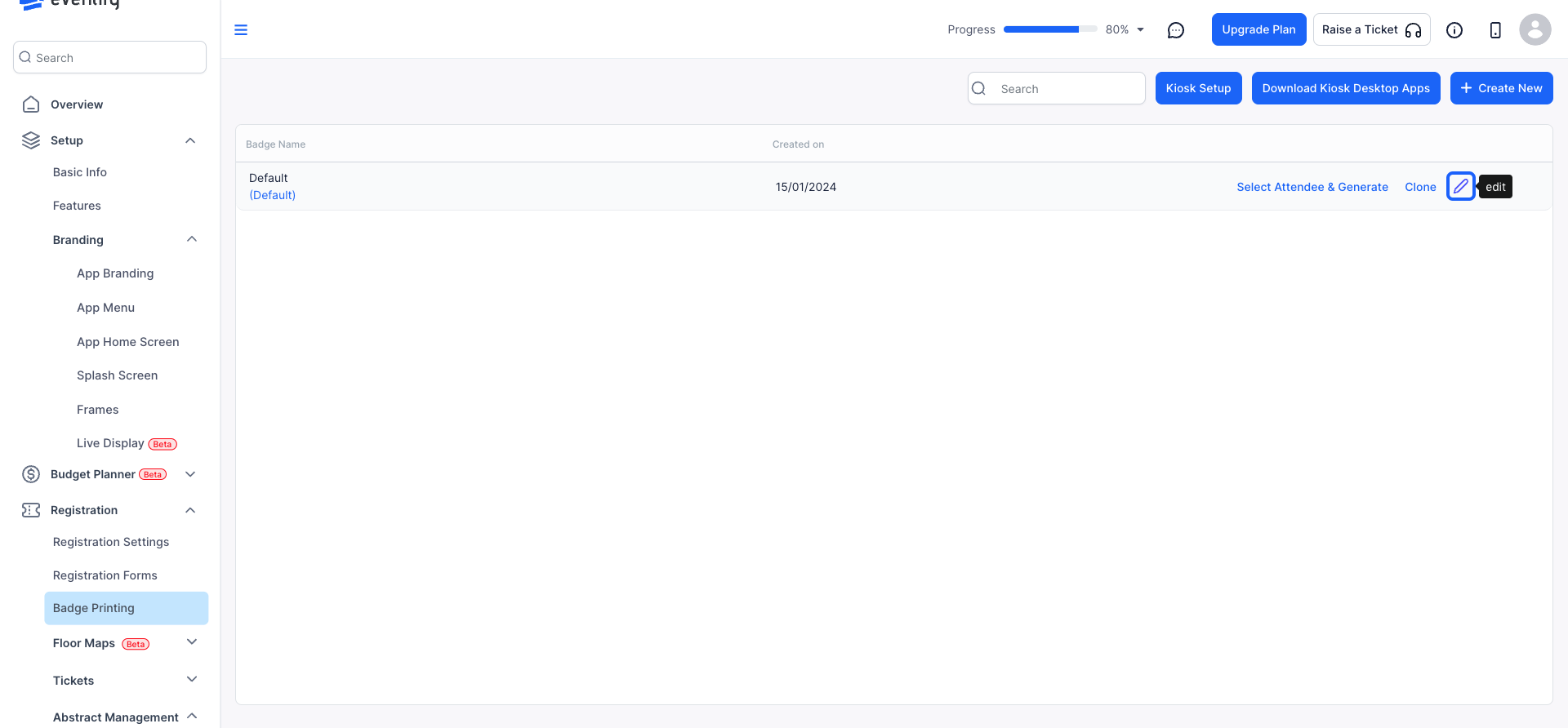Image resolution: width=1568 pixels, height=728 pixels.
Task: Focus the badge list Search field
Action: [x=1056, y=88]
